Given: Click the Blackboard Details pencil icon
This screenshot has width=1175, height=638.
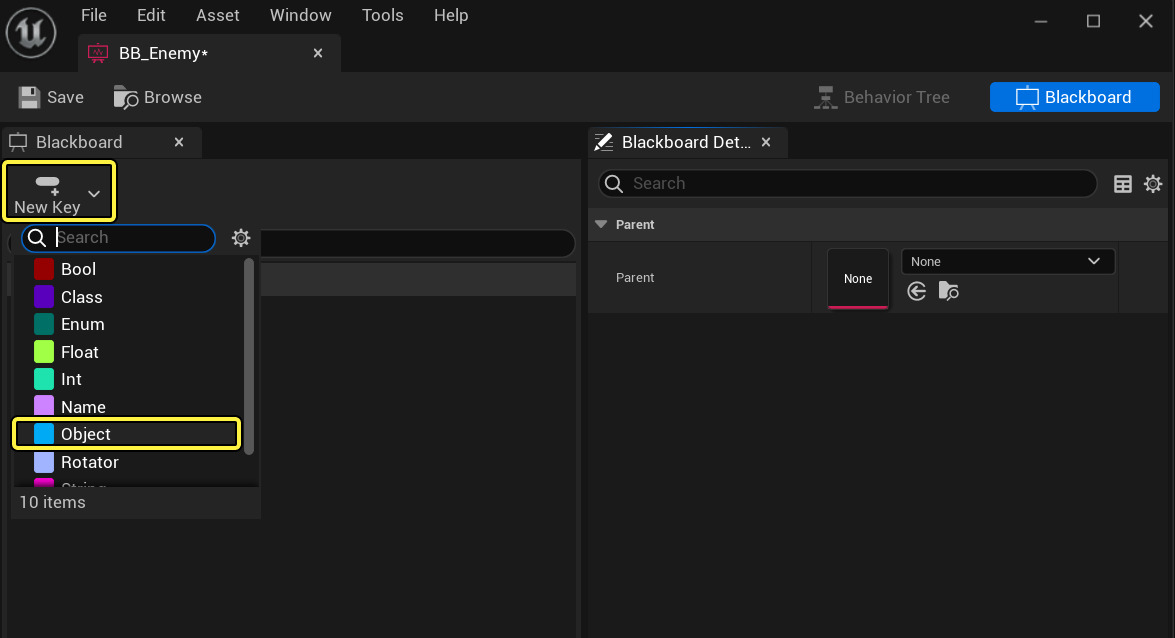Looking at the screenshot, I should [603, 142].
